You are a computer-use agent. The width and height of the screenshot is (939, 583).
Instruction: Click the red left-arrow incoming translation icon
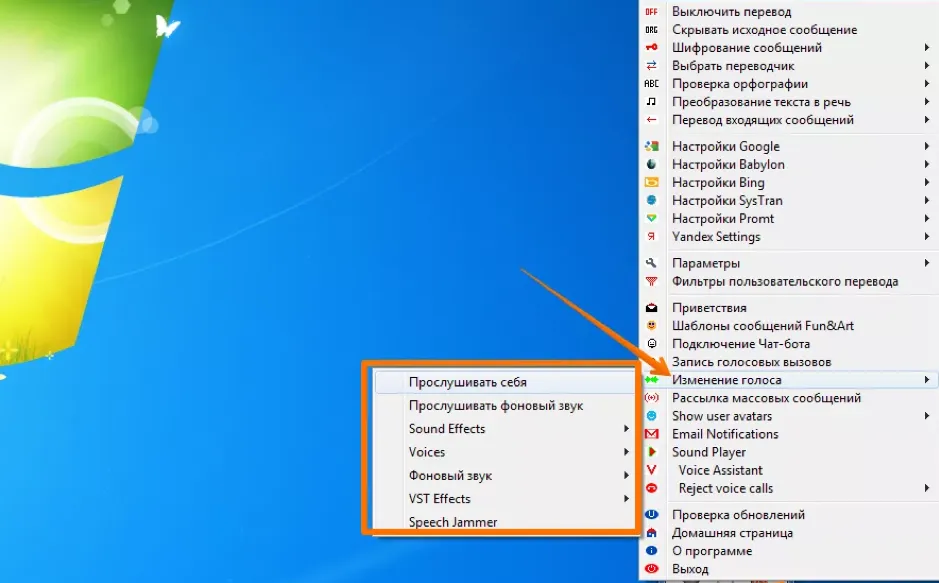[651, 120]
